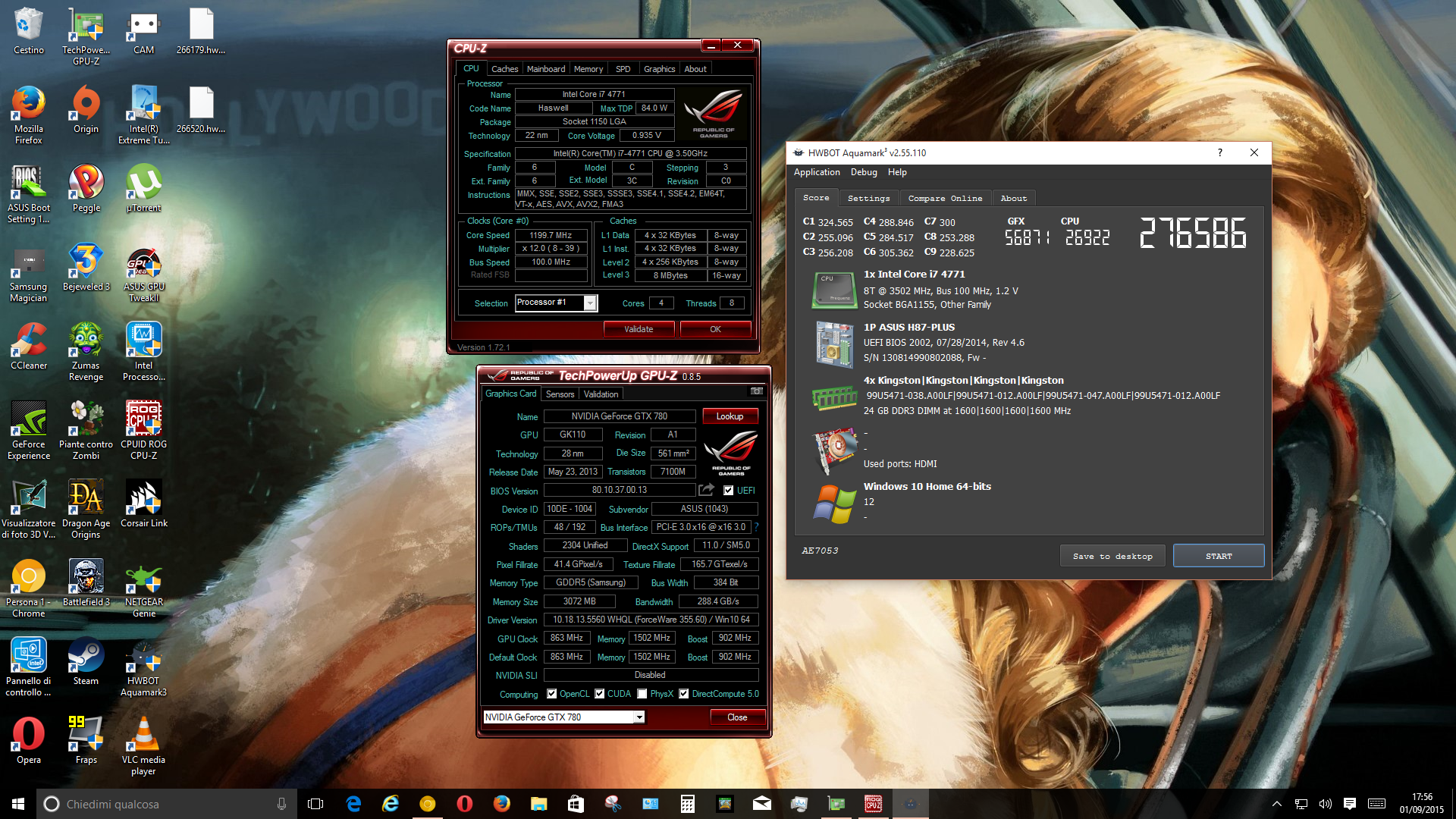The height and width of the screenshot is (819, 1456).
Task: Open the Bejeweled 3 desktop icon
Action: click(x=86, y=268)
